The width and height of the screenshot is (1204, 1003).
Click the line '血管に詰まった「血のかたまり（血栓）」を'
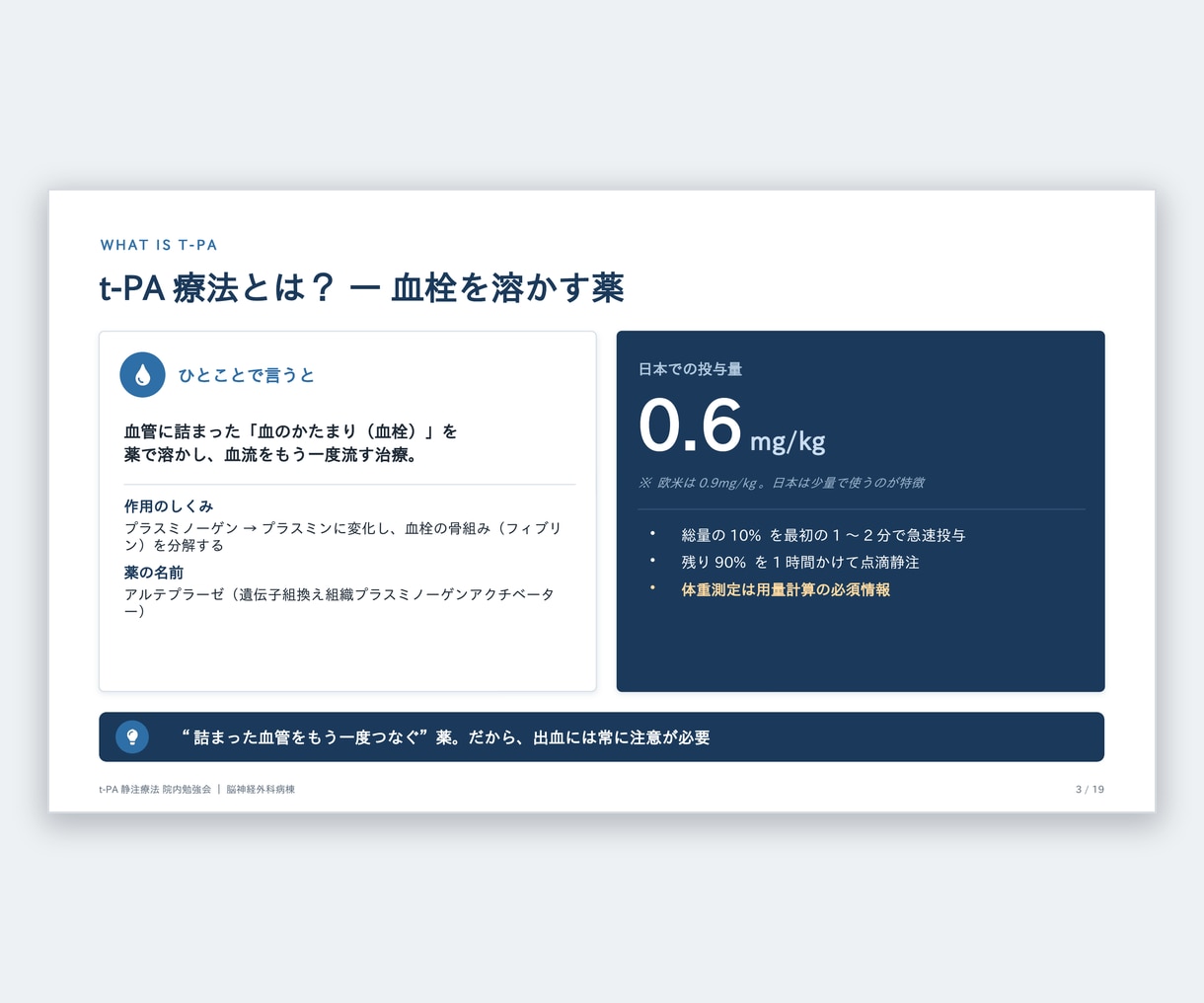(x=291, y=431)
